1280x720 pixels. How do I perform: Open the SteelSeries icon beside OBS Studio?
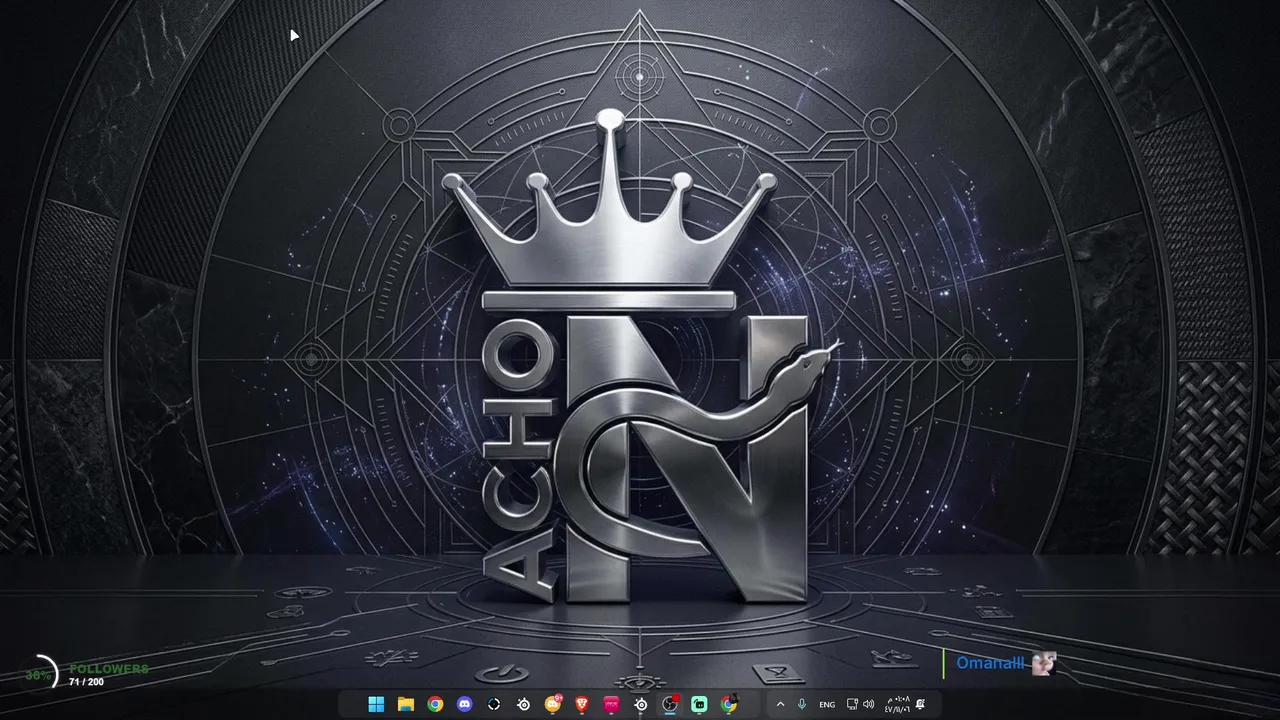point(641,704)
